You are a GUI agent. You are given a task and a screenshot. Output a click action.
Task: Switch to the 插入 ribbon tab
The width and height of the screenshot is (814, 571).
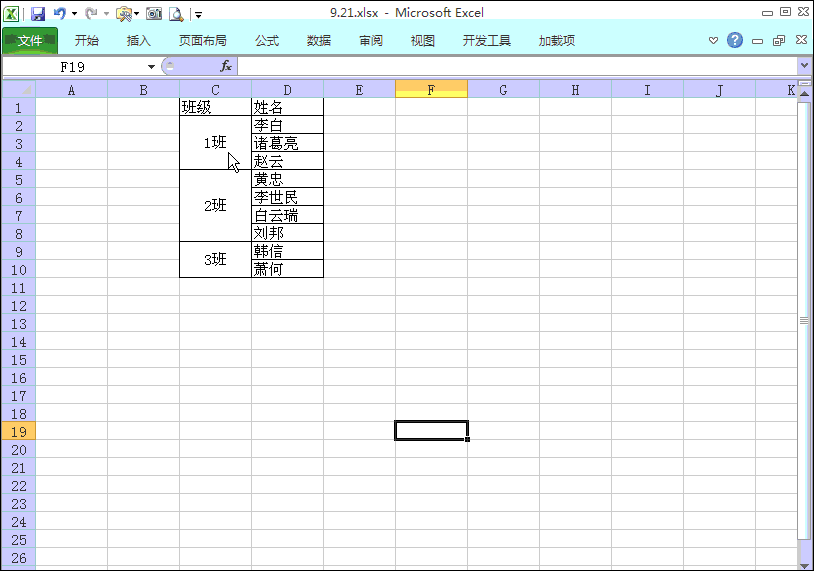pos(138,40)
